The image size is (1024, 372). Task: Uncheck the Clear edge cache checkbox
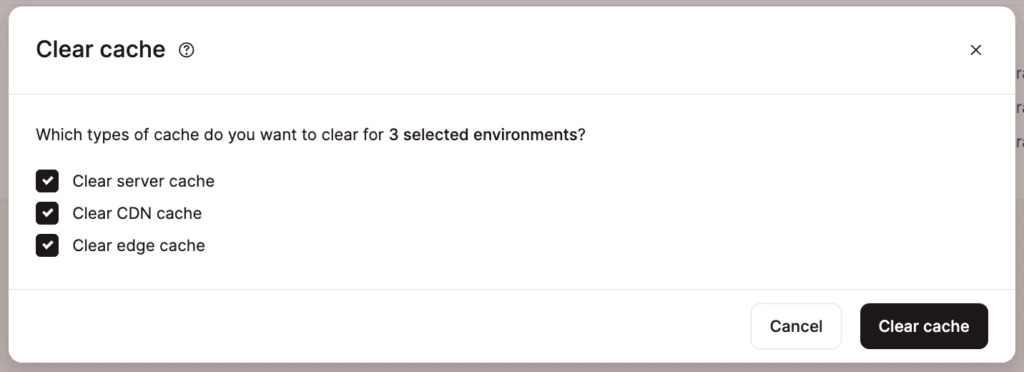point(47,245)
